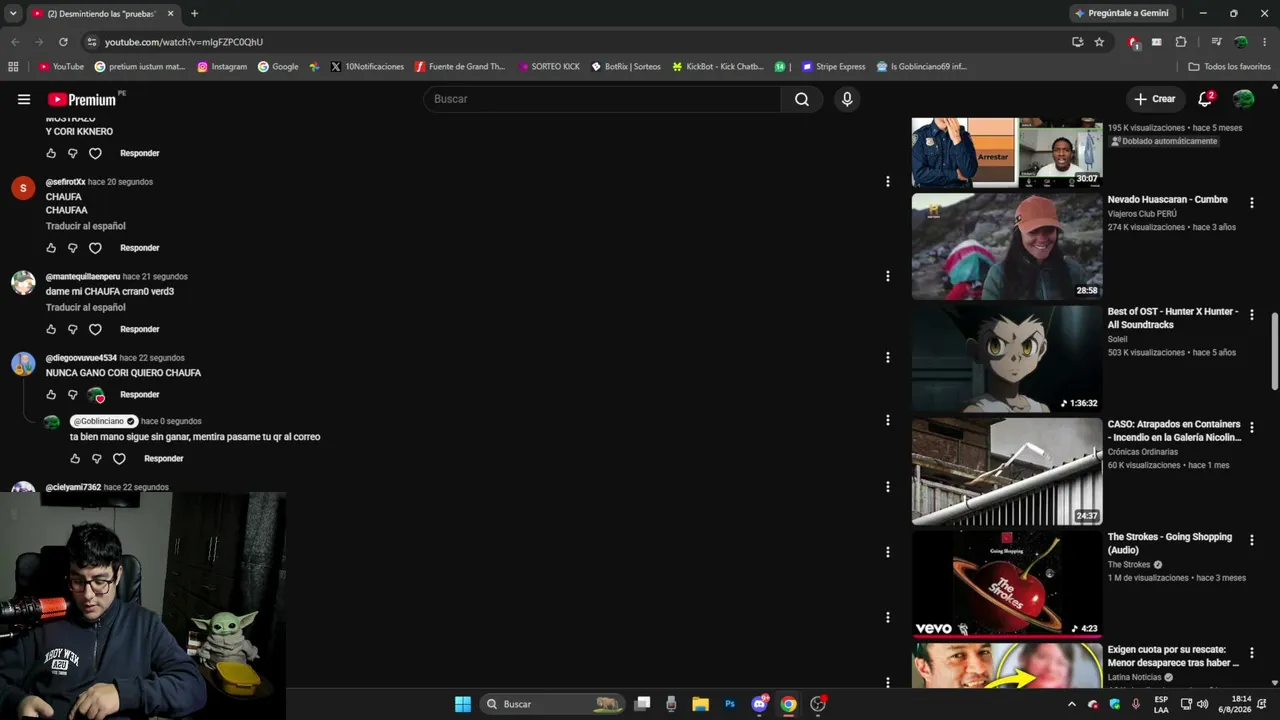This screenshot has height=720, width=1280.
Task: Open the @sefirotXx channel avatar
Action: [23, 188]
